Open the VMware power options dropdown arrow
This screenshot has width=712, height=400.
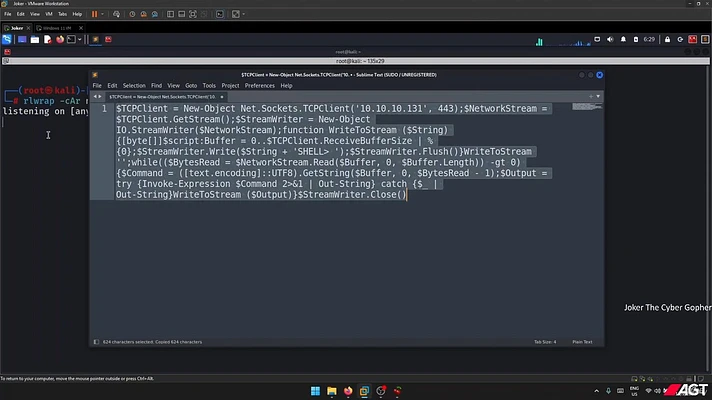tap(102, 14)
